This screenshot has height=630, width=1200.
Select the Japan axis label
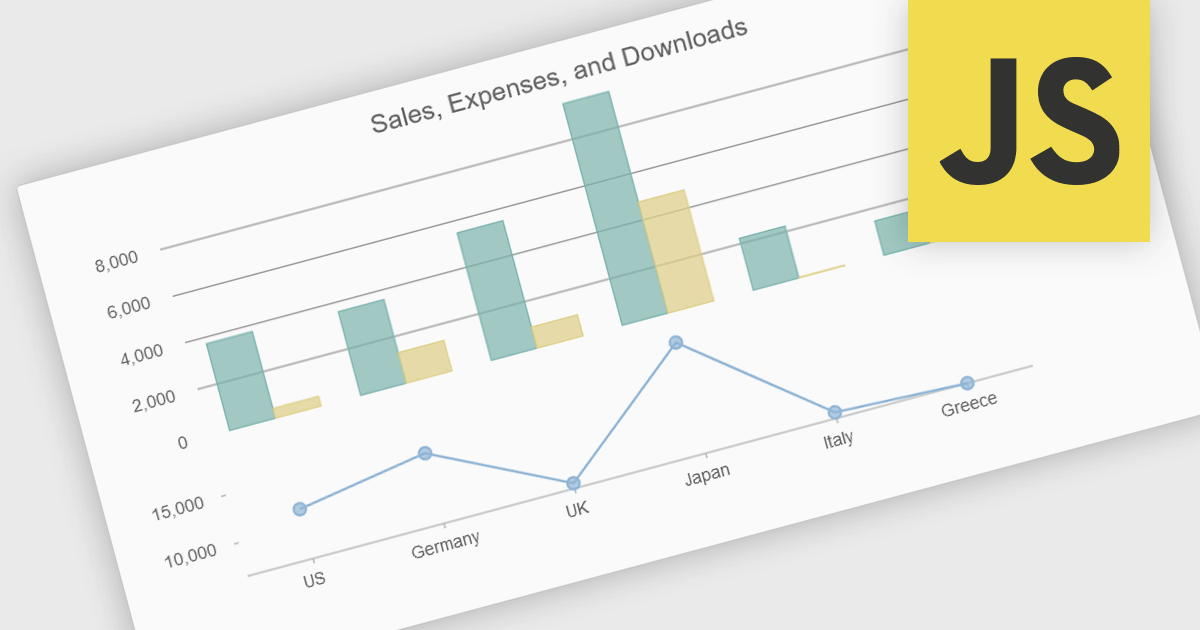point(709,477)
